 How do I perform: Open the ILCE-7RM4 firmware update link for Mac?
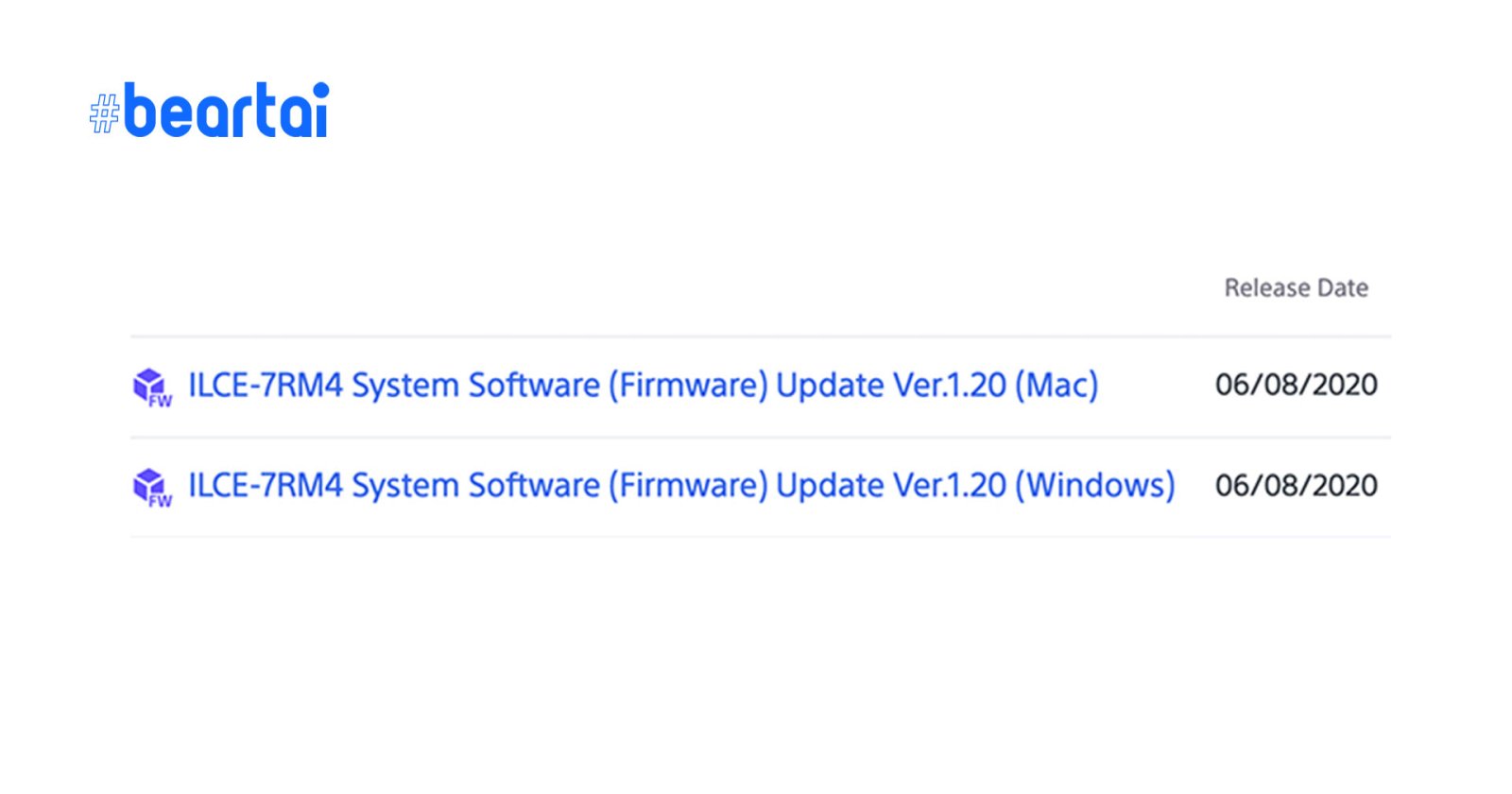pyautogui.click(x=643, y=385)
